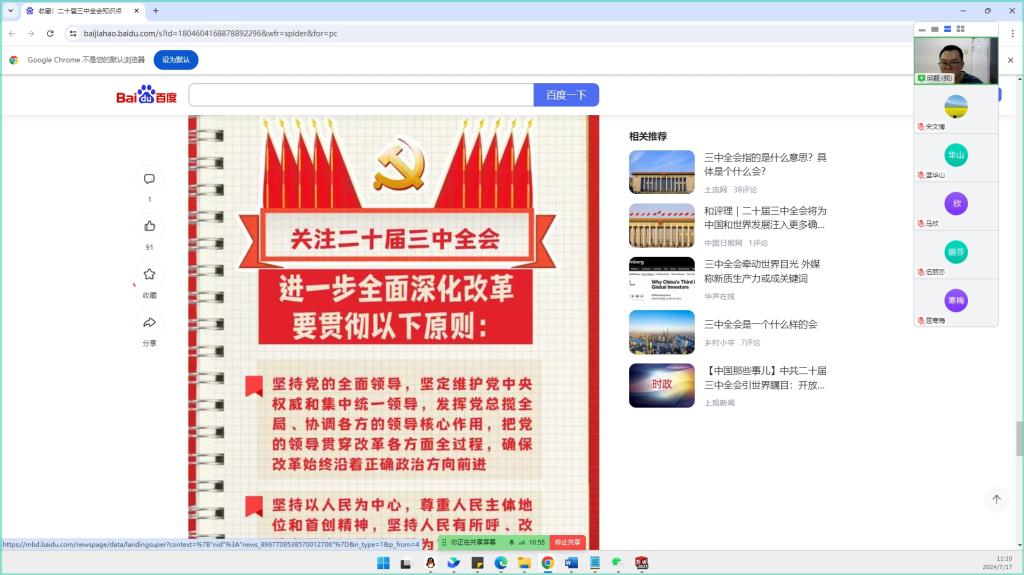The height and width of the screenshot is (575, 1024).
Task: Open Chrome three-dot menu
Action: pos(1010,33)
